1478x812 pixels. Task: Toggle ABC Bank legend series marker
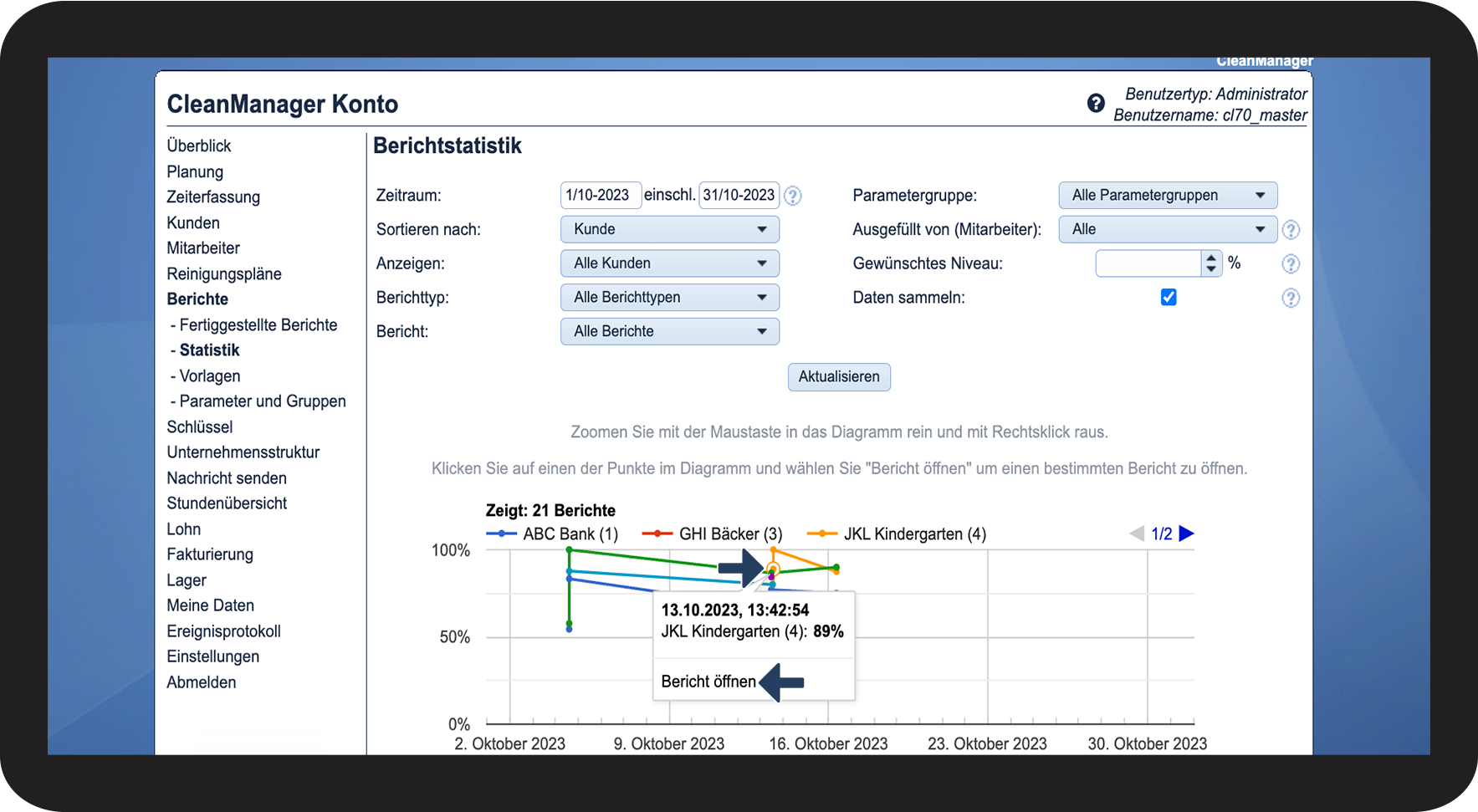pyautogui.click(x=501, y=534)
